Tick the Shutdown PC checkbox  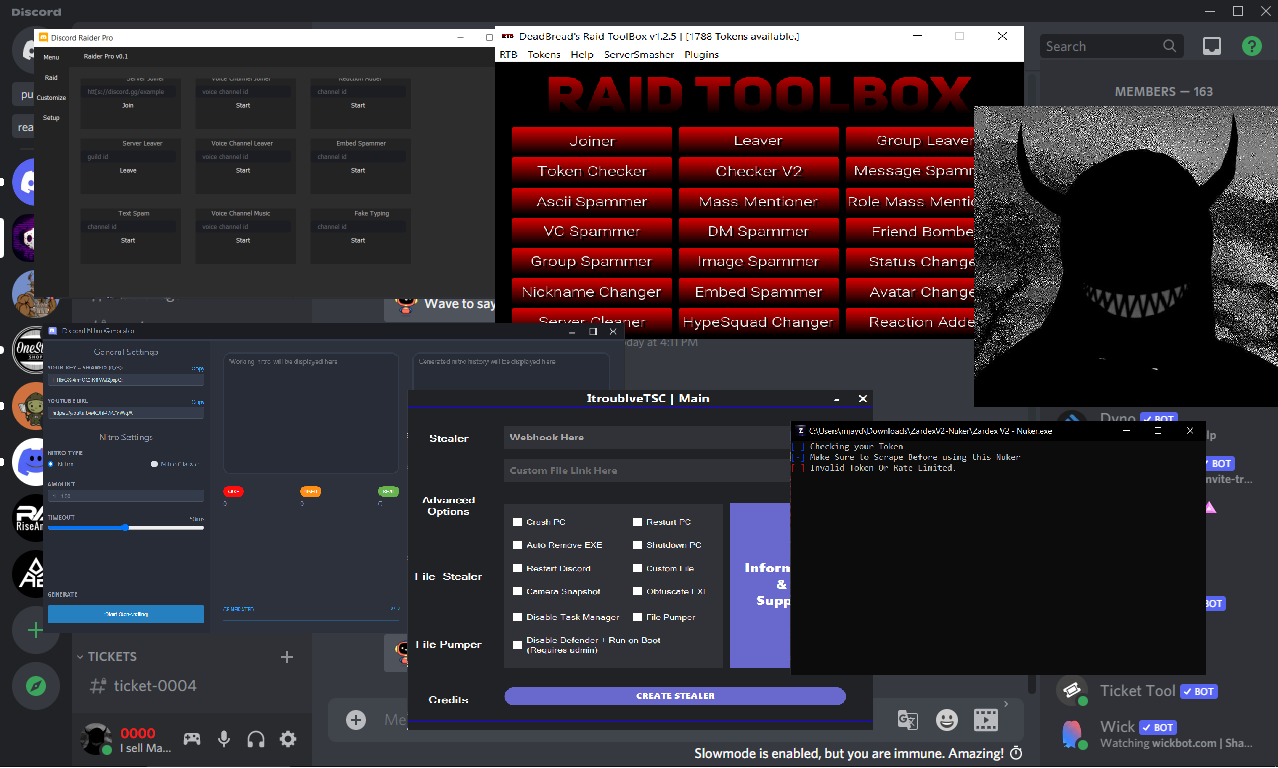(x=637, y=545)
